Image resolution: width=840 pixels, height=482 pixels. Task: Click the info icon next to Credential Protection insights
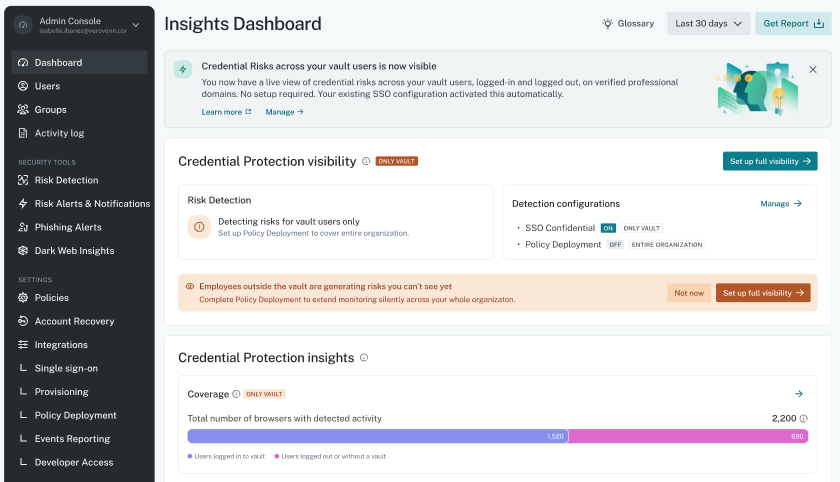364,357
